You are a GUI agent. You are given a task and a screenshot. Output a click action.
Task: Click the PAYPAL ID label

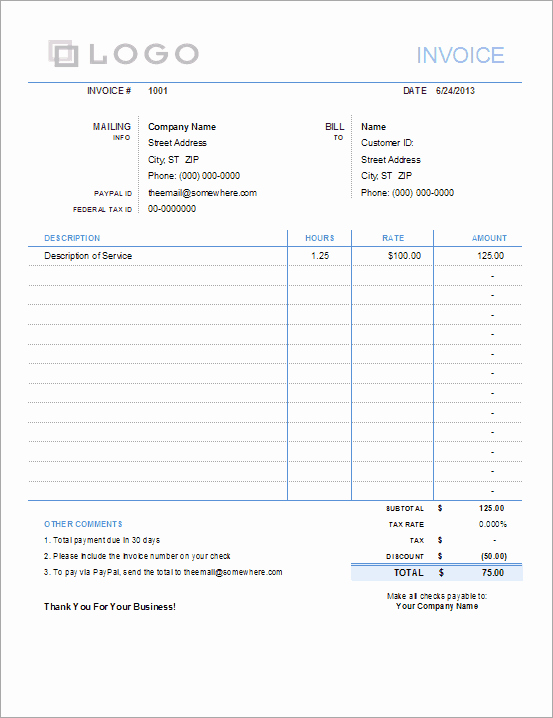pos(113,194)
